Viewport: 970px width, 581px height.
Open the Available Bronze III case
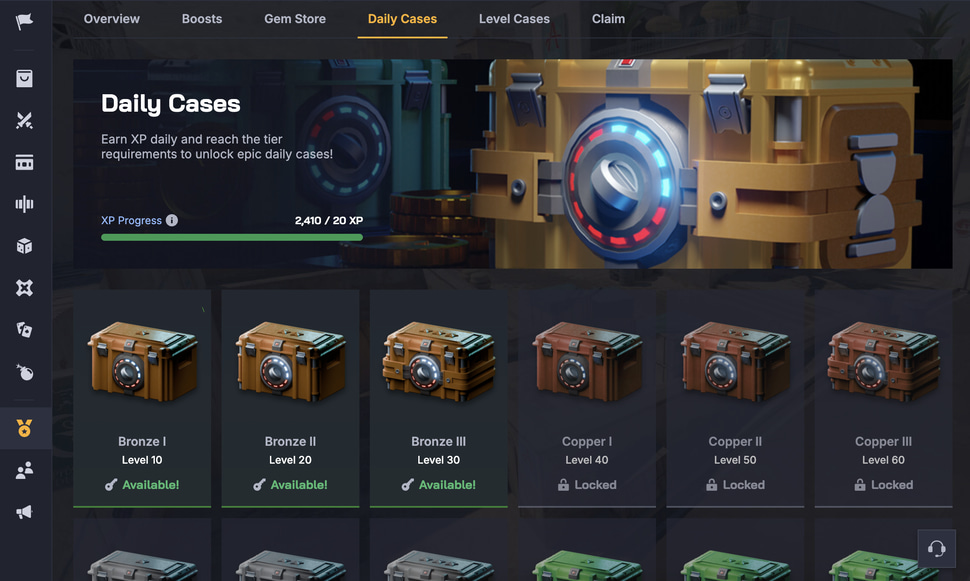pos(439,398)
